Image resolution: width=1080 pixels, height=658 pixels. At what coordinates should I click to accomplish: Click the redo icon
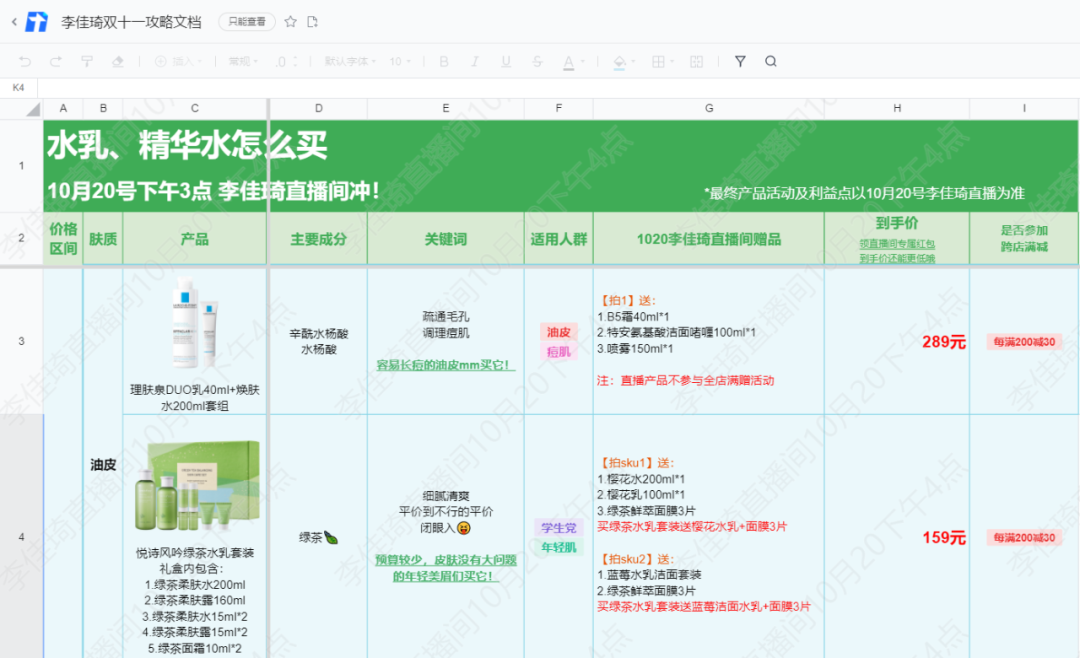56,62
